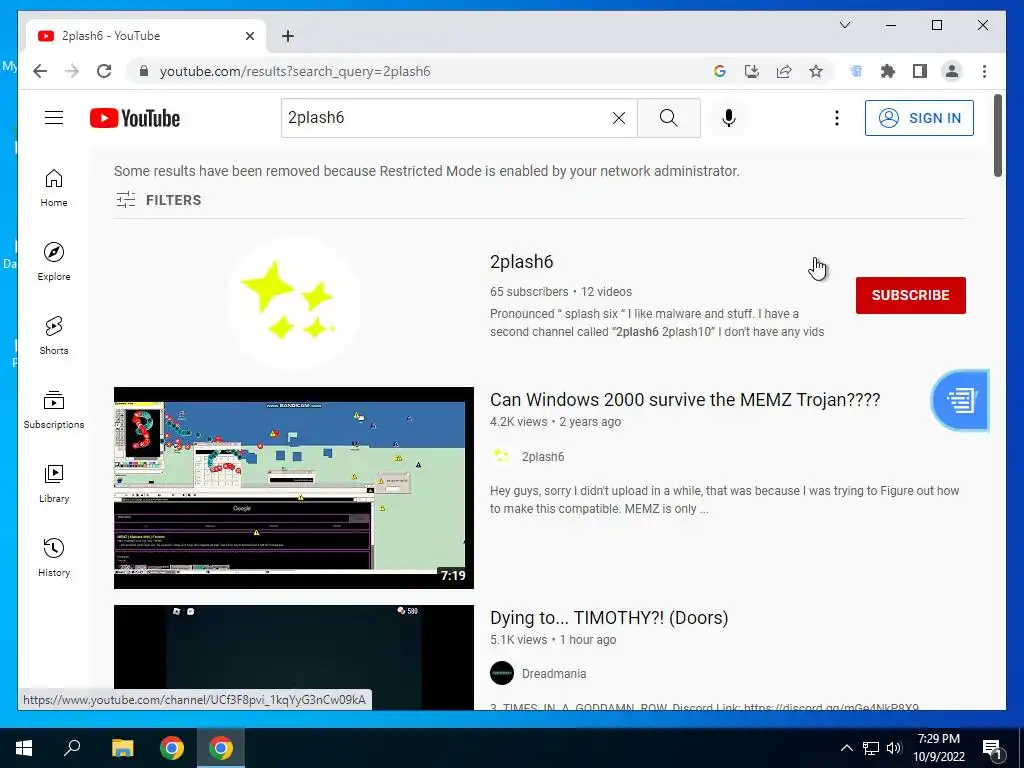Open the Dreadmania channel link
The width and height of the screenshot is (1024, 768).
click(x=554, y=673)
